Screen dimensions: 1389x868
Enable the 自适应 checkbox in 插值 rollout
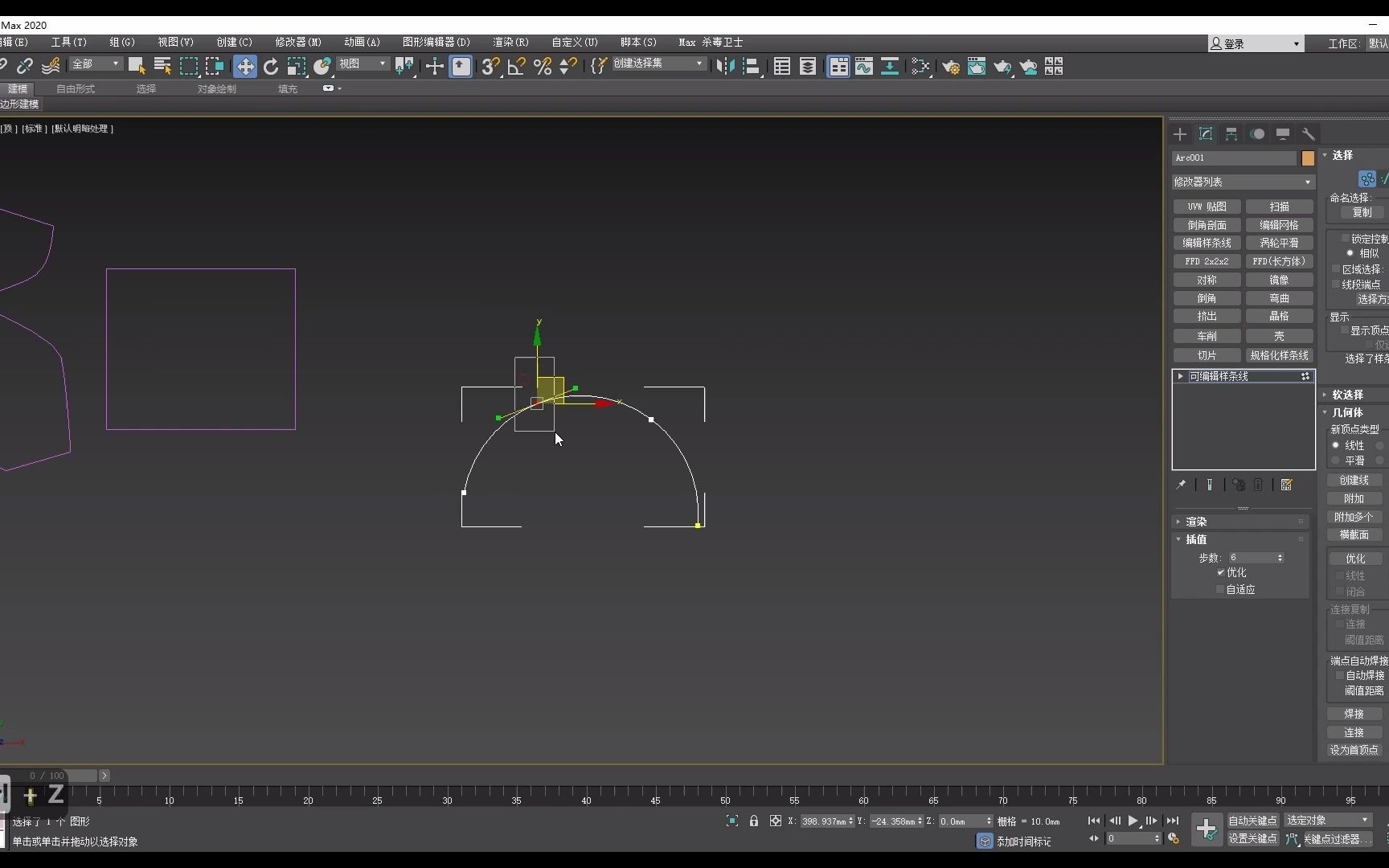pyautogui.click(x=1219, y=590)
